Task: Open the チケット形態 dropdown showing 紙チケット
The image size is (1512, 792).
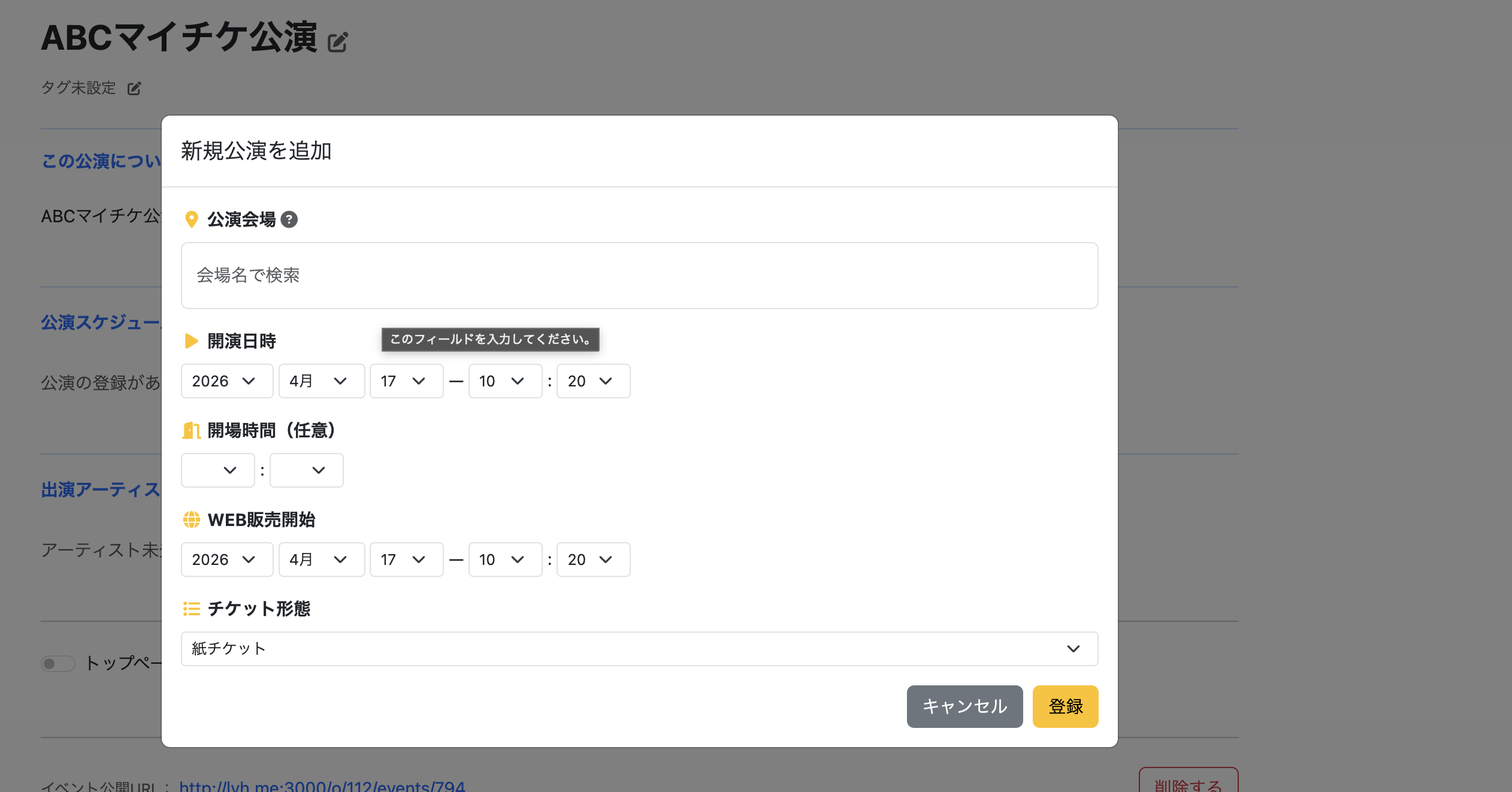Action: (639, 649)
